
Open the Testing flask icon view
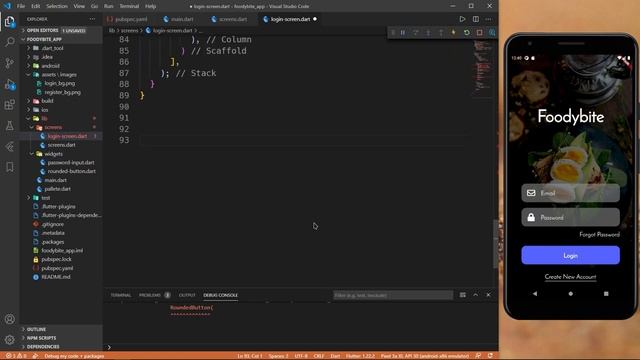click(x=9, y=126)
